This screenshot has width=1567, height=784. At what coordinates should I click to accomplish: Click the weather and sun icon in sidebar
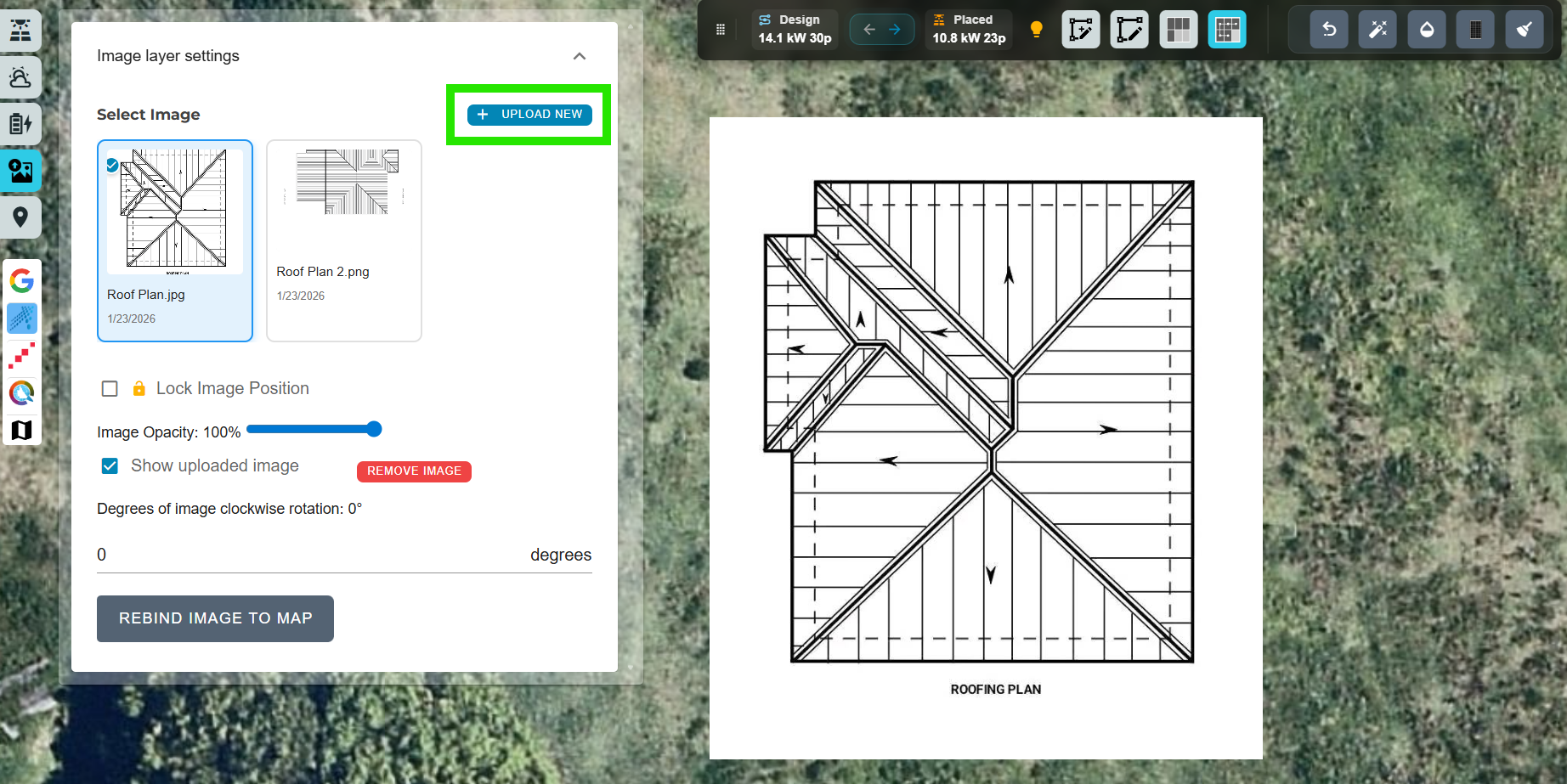click(20, 78)
